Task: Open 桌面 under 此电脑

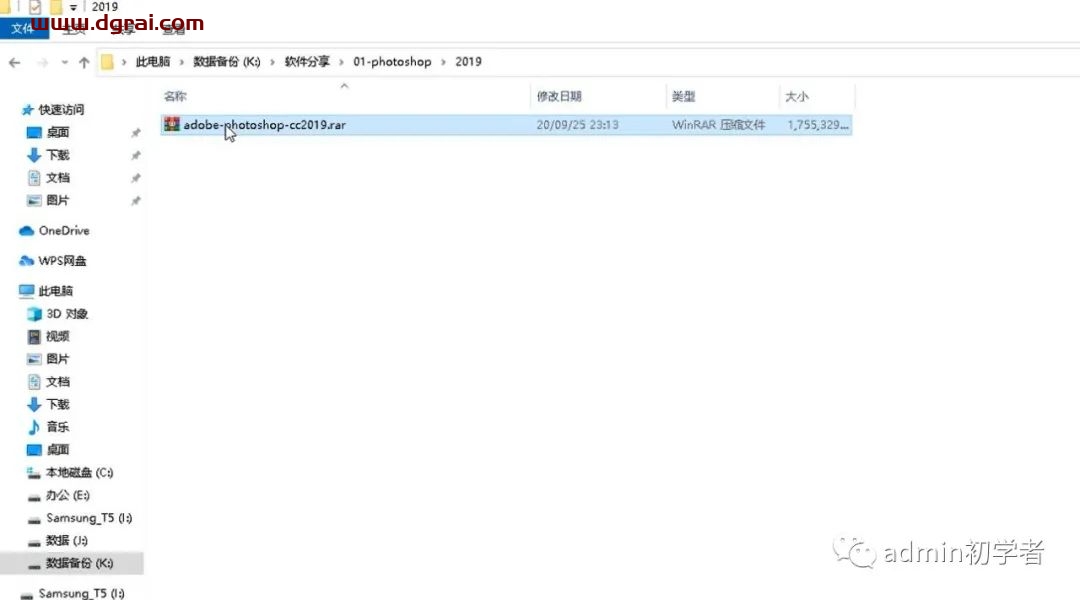Action: point(58,451)
